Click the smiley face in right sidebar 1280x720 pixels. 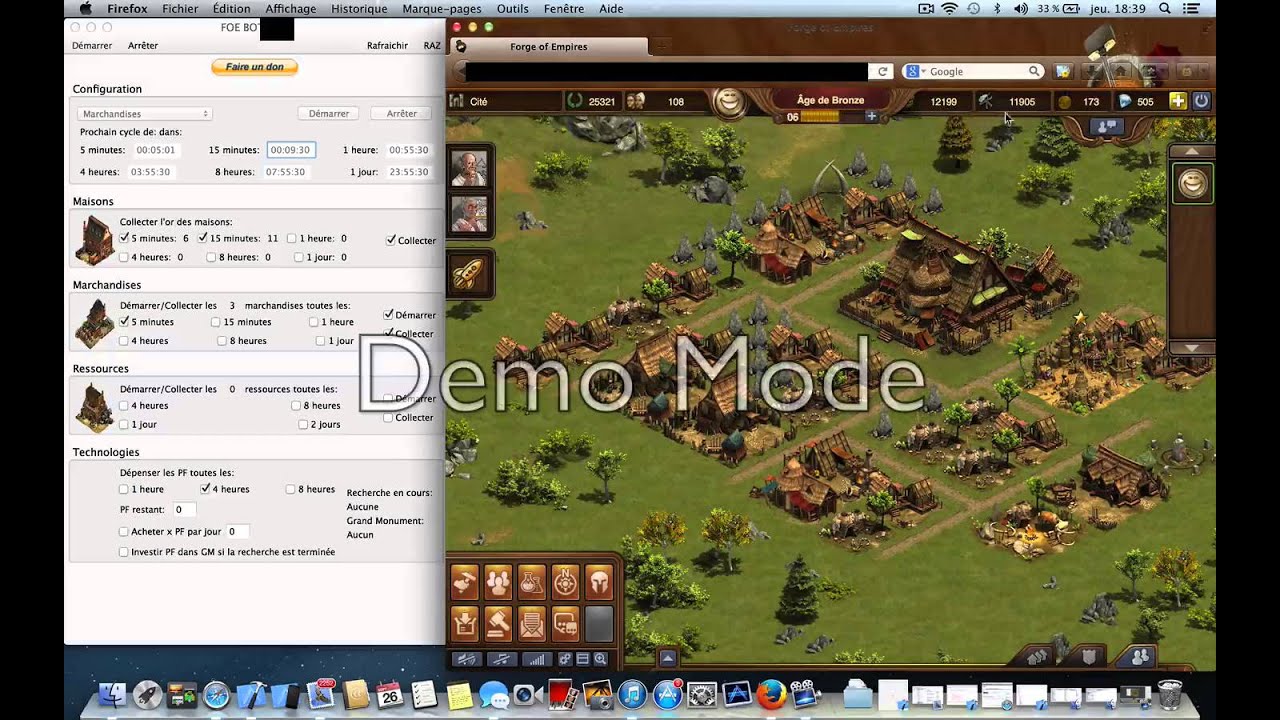(x=1192, y=183)
